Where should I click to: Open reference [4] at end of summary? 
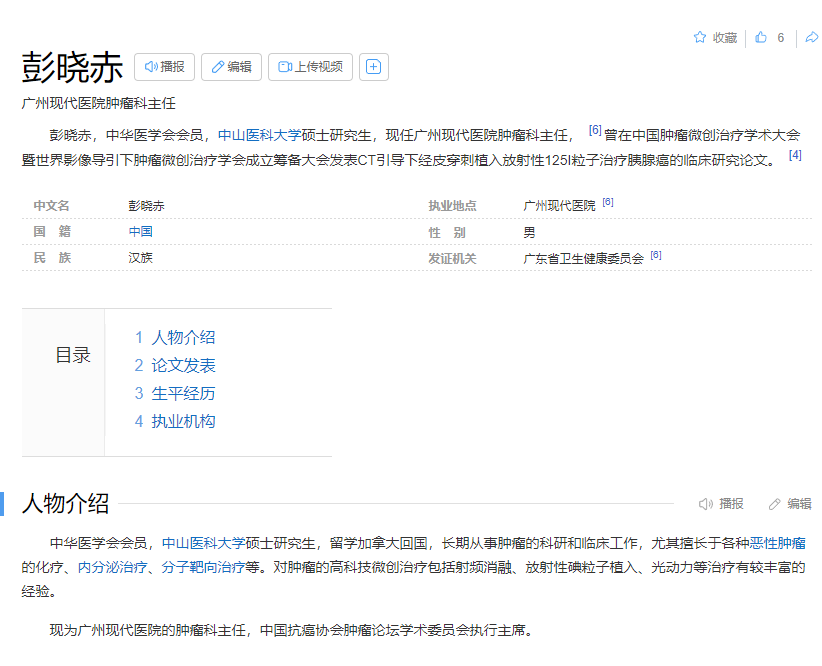coord(795,155)
